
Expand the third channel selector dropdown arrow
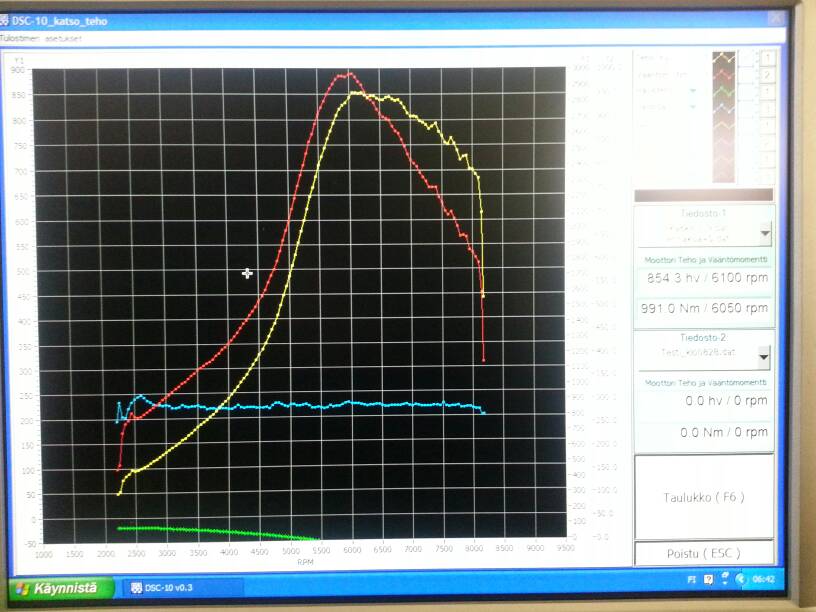pyautogui.click(x=694, y=91)
